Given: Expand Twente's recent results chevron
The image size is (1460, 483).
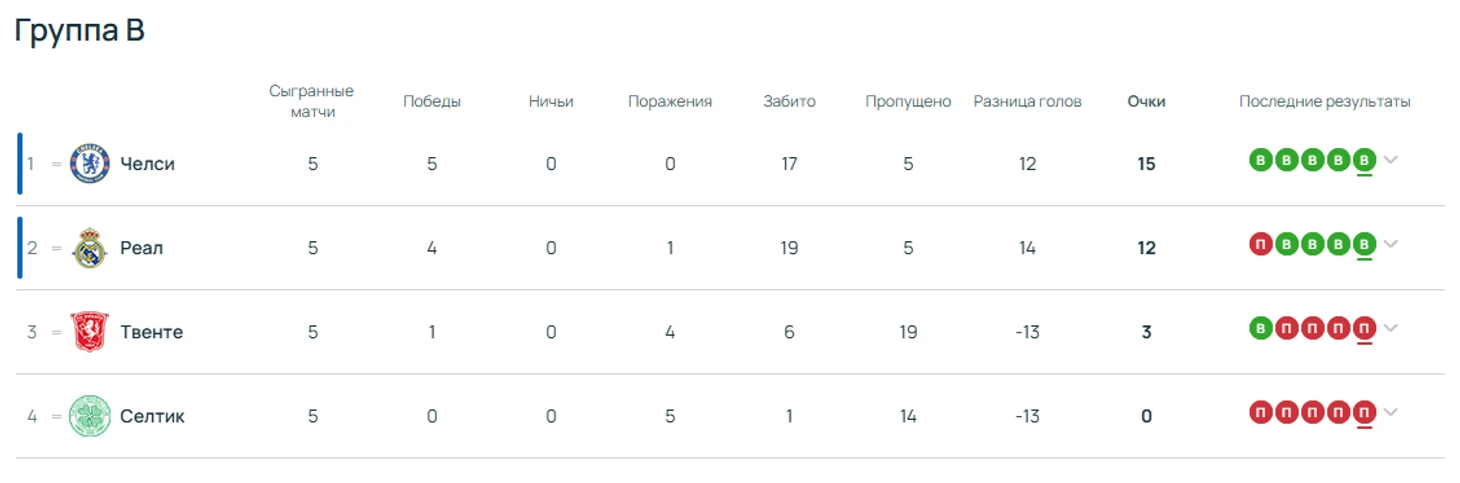Looking at the screenshot, I should tap(1390, 328).
